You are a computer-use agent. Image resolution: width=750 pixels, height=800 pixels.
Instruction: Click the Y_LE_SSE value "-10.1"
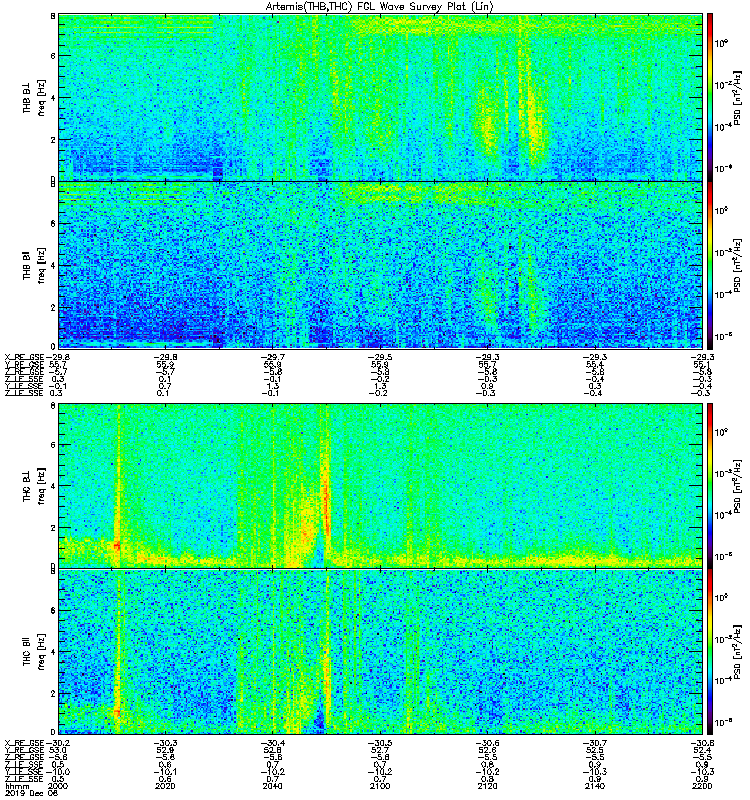click(x=165, y=772)
